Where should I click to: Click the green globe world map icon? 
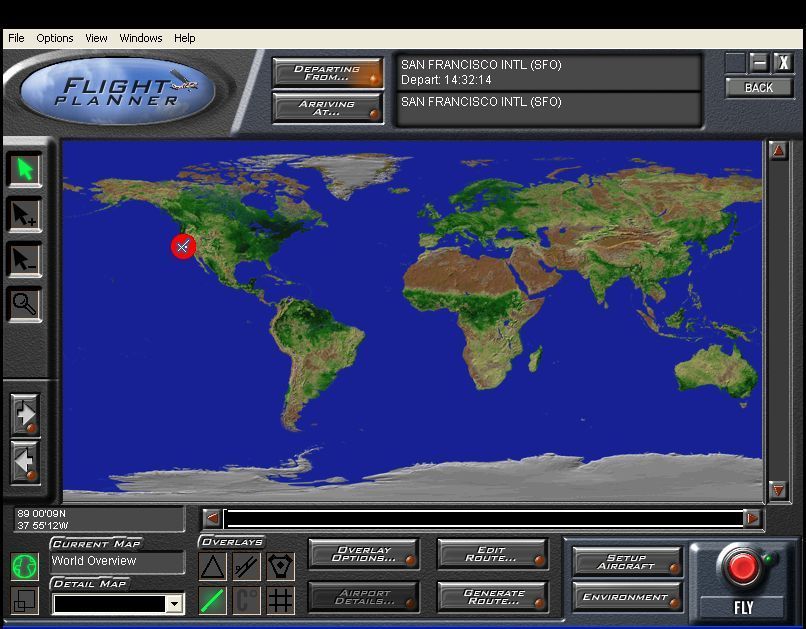point(24,566)
